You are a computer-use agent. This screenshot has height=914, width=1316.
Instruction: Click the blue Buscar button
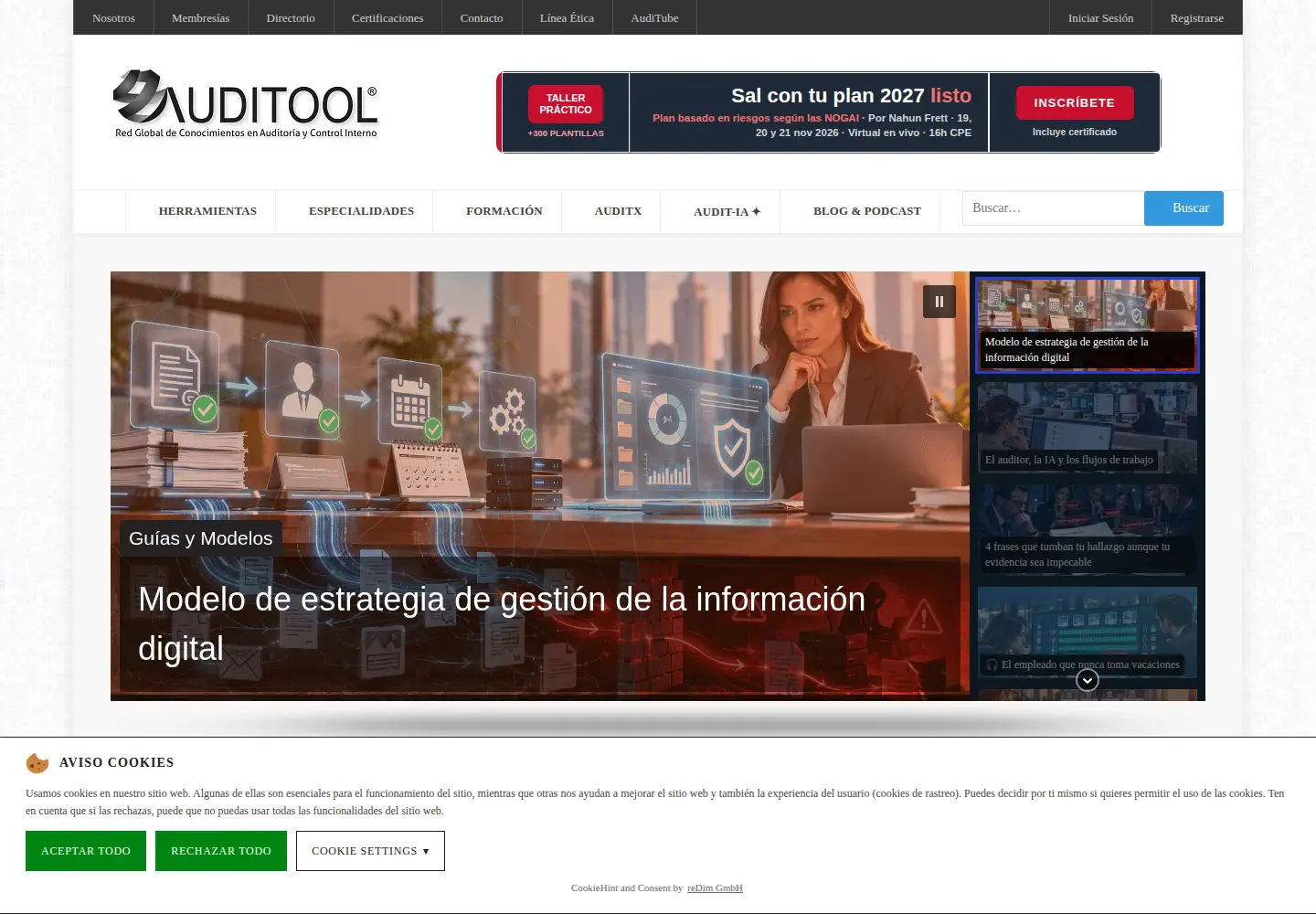[x=1183, y=208]
